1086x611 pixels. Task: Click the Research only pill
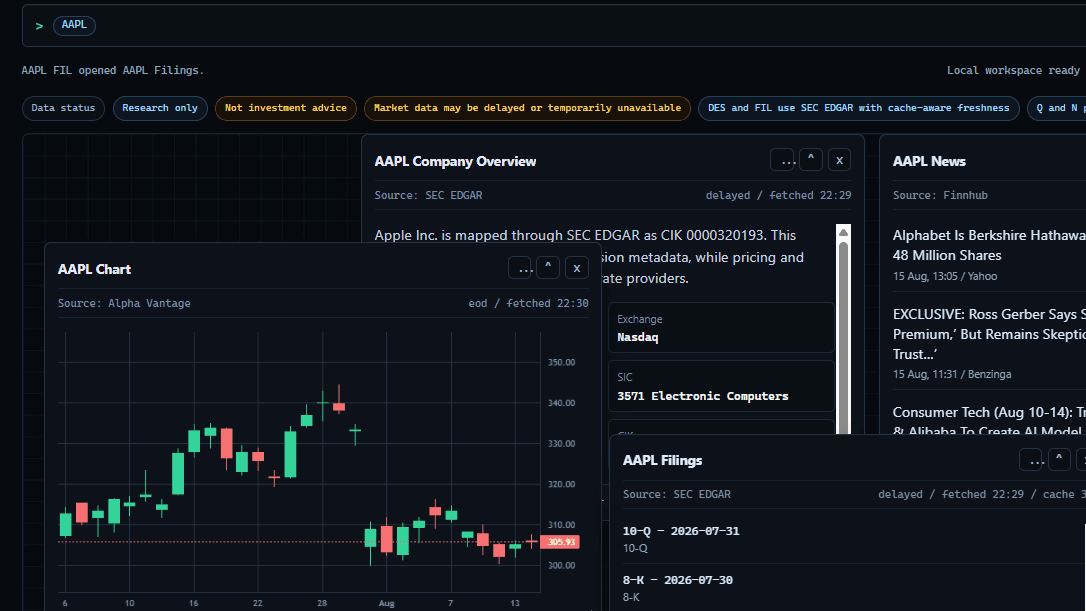[x=160, y=108]
